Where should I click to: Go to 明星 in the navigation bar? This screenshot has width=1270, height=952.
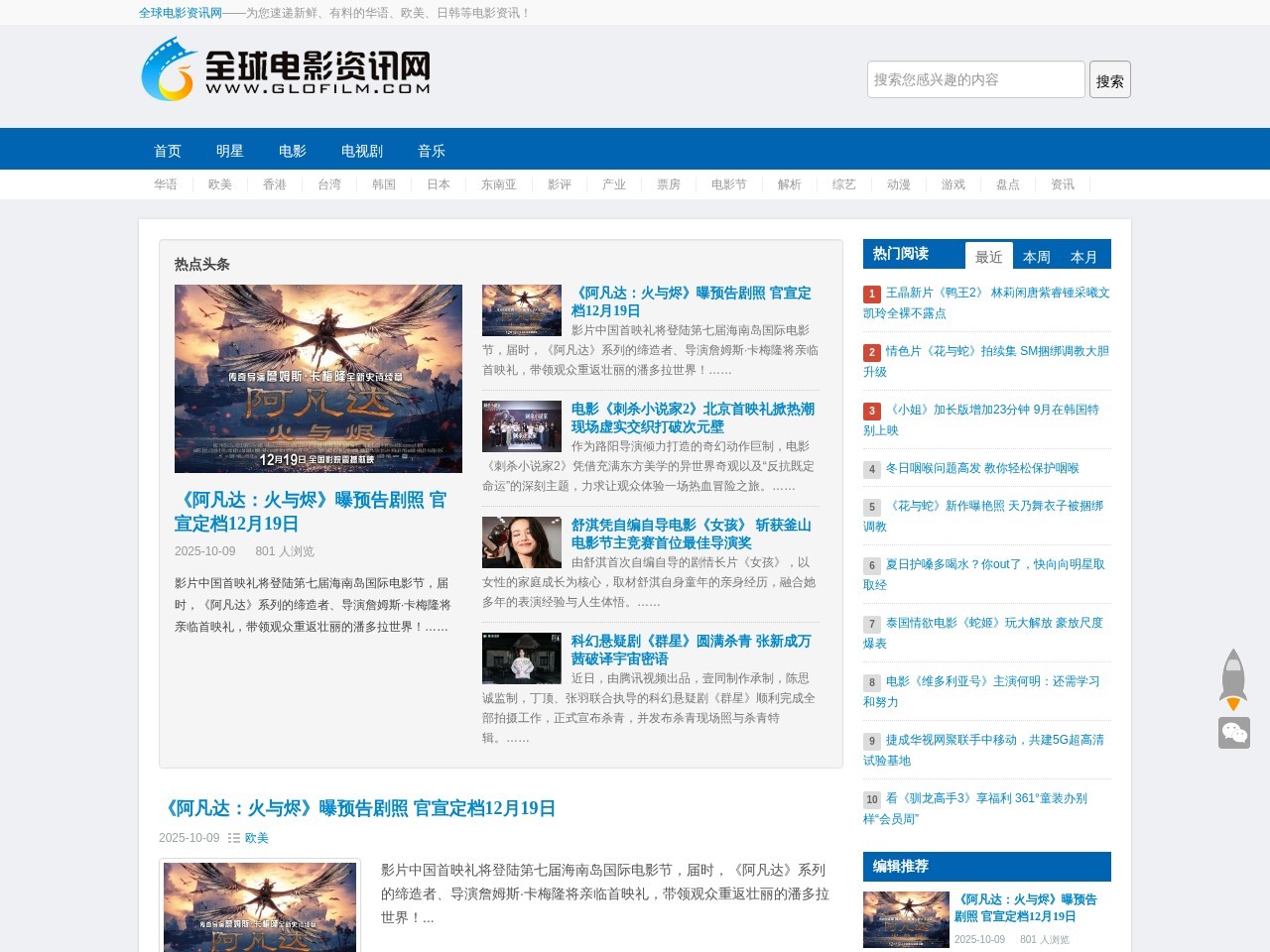(230, 151)
